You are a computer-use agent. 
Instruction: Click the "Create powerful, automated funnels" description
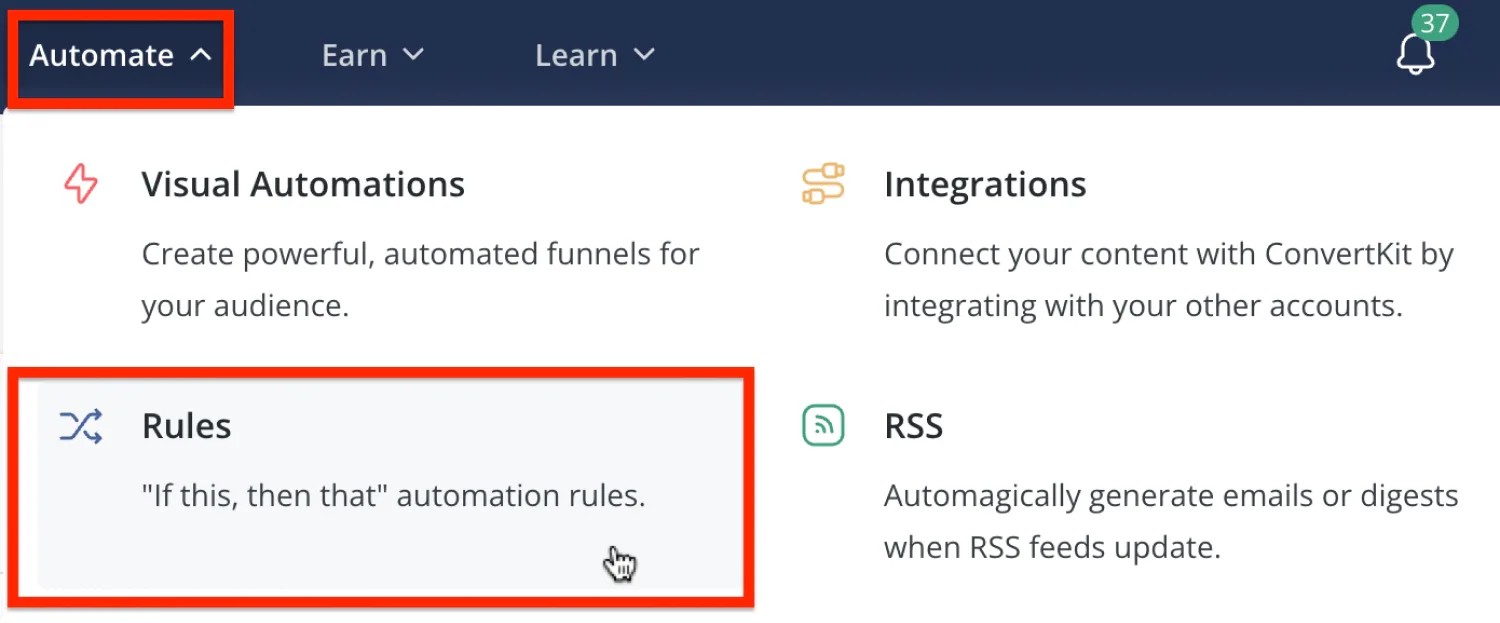tap(420, 254)
